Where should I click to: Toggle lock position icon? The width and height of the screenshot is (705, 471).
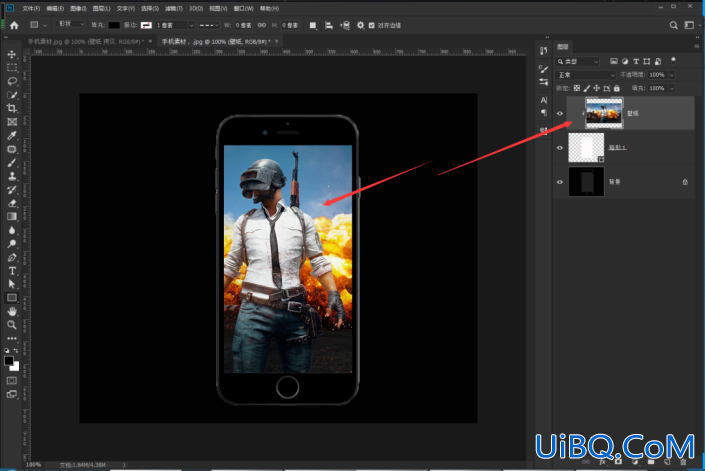click(597, 88)
